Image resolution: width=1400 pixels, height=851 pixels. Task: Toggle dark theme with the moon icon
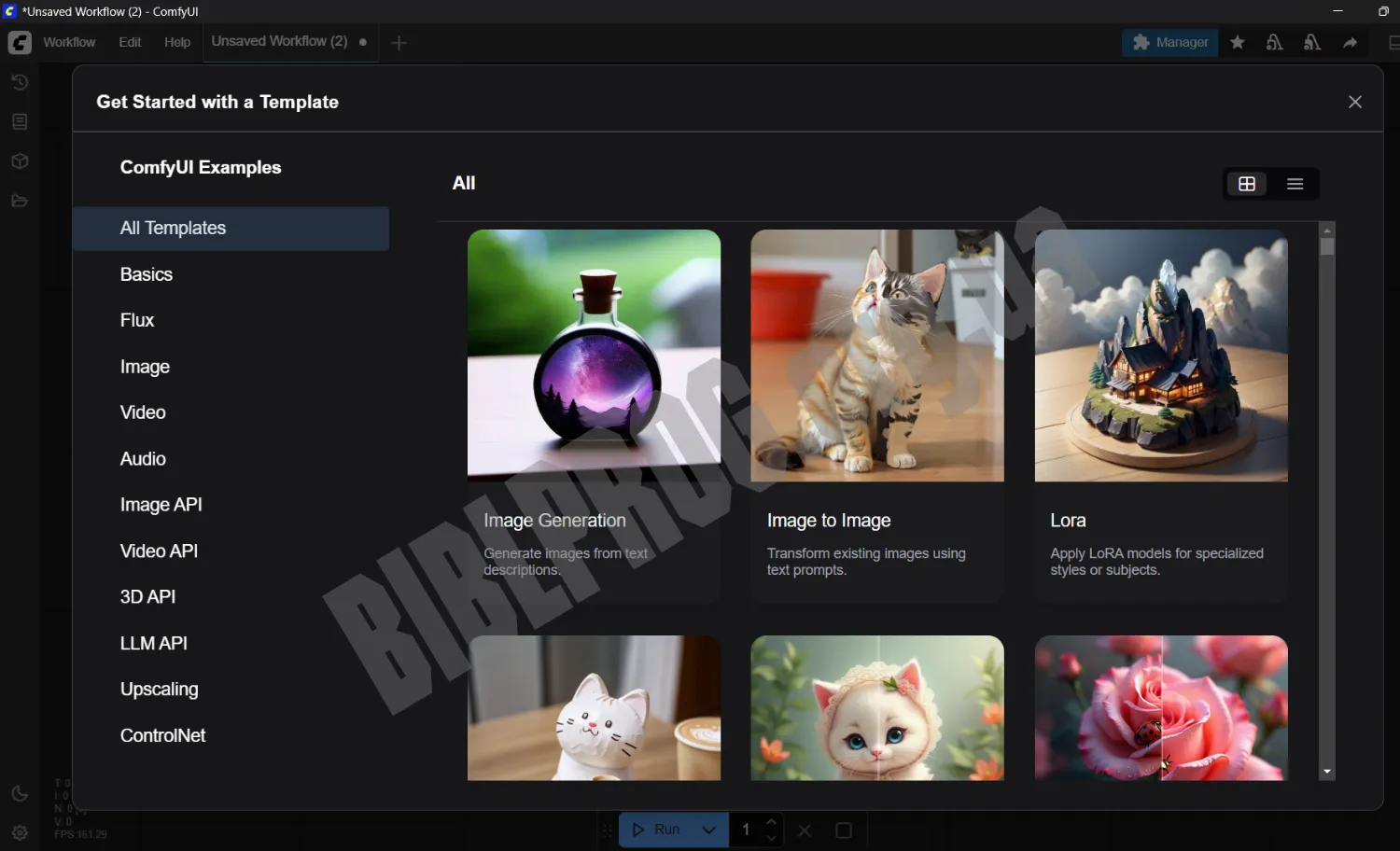(20, 794)
